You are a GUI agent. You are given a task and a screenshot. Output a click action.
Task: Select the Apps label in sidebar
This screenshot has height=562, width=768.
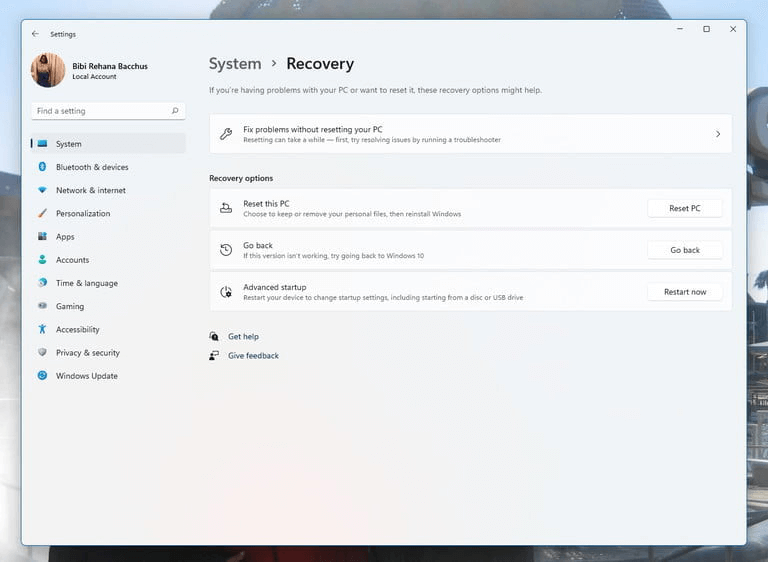tap(65, 237)
